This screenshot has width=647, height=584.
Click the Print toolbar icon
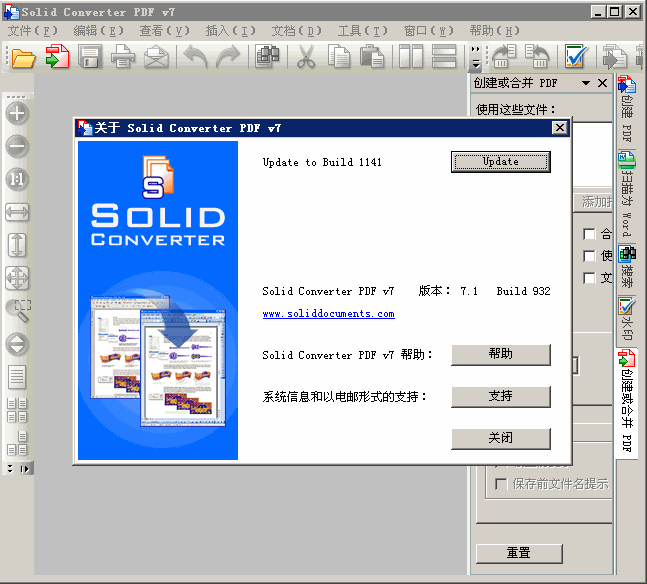(123, 57)
